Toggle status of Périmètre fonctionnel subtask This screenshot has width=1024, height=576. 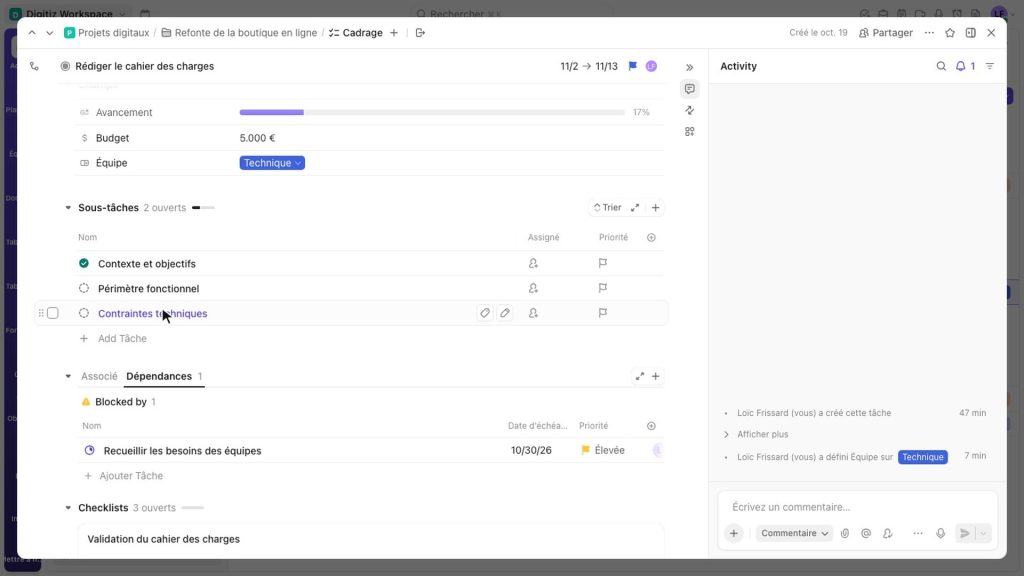point(84,288)
